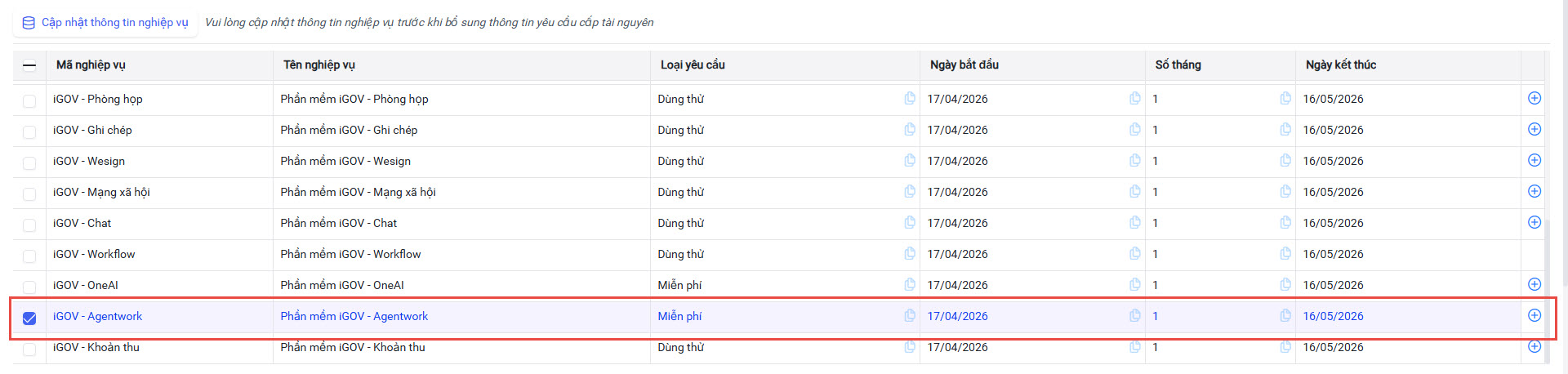Uncheck the iGOV - Agentwork checkbox

[29, 318]
